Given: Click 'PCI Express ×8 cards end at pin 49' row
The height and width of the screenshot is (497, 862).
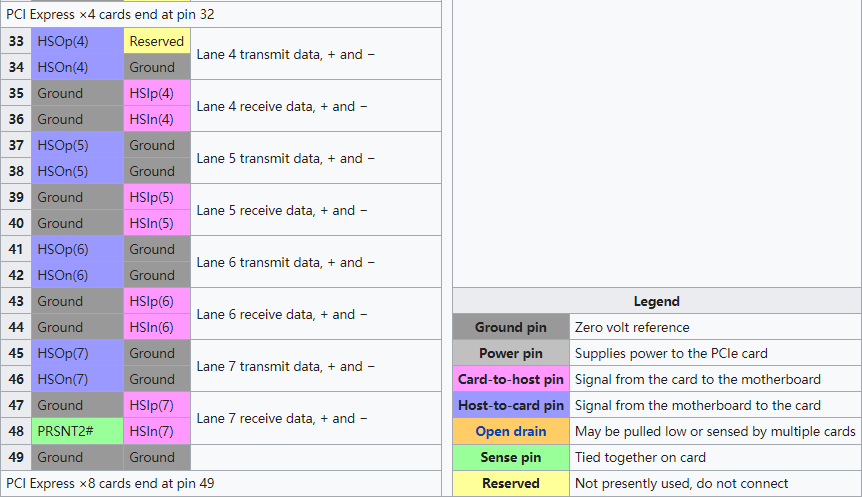Looking at the screenshot, I should point(221,483).
